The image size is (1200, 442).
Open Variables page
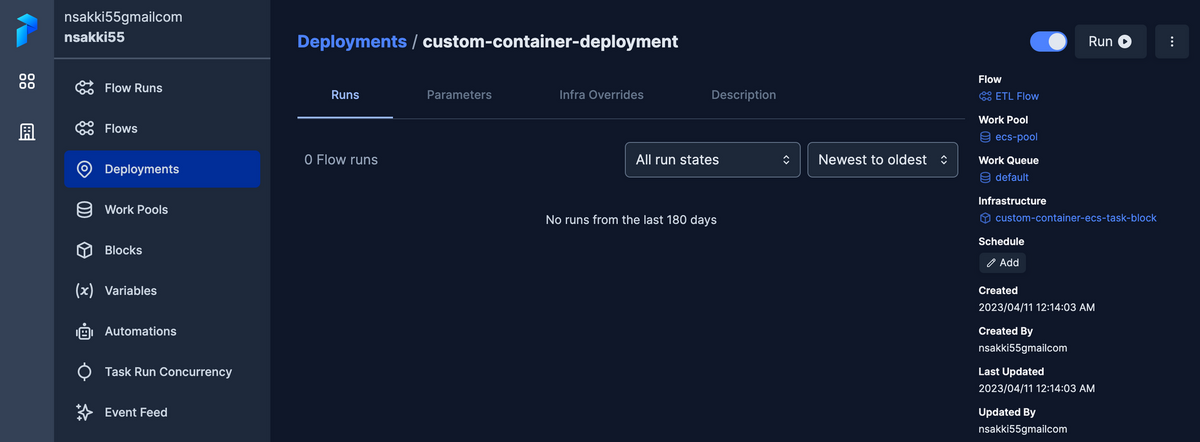130,291
